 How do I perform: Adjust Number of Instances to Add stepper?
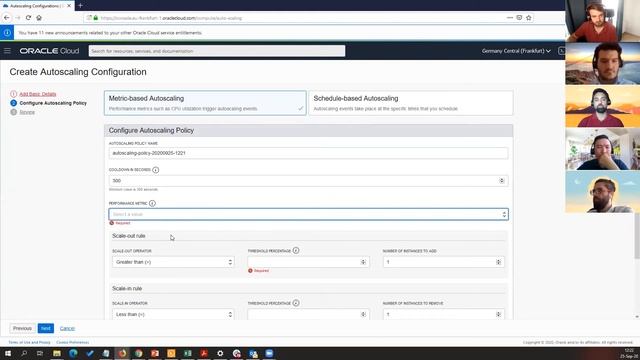point(498,262)
